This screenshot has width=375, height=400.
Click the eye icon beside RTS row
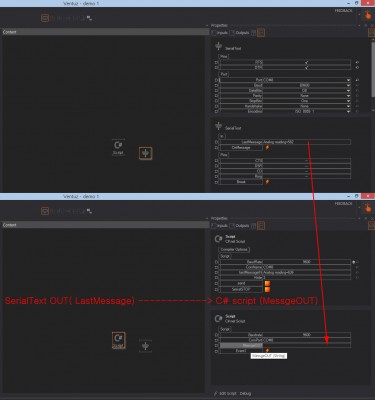(x=357, y=62)
